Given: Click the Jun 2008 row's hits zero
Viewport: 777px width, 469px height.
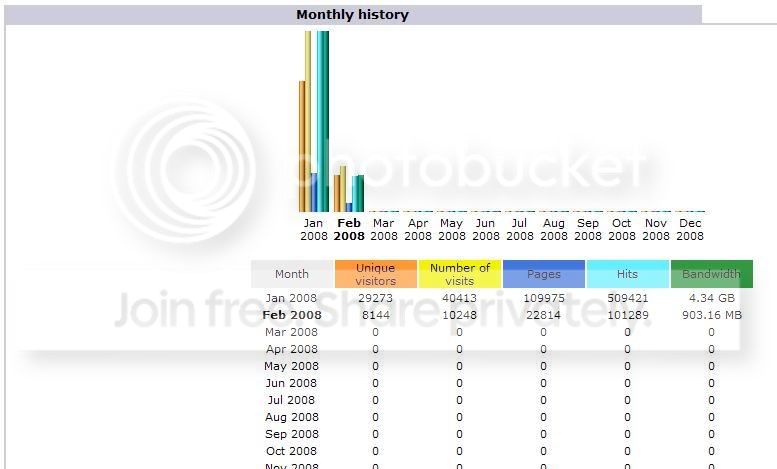Looking at the screenshot, I should (x=627, y=383).
